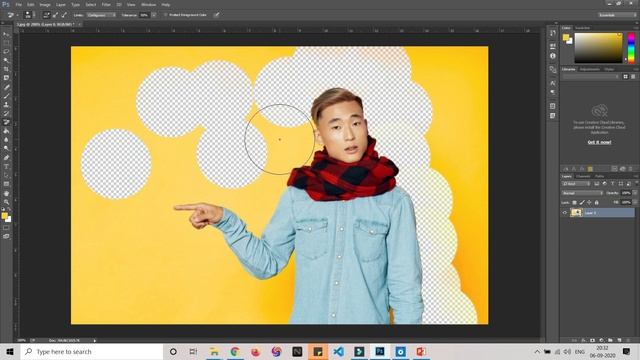Open the library selection dropdown
The width and height of the screenshot is (640, 360).
click(x=591, y=76)
